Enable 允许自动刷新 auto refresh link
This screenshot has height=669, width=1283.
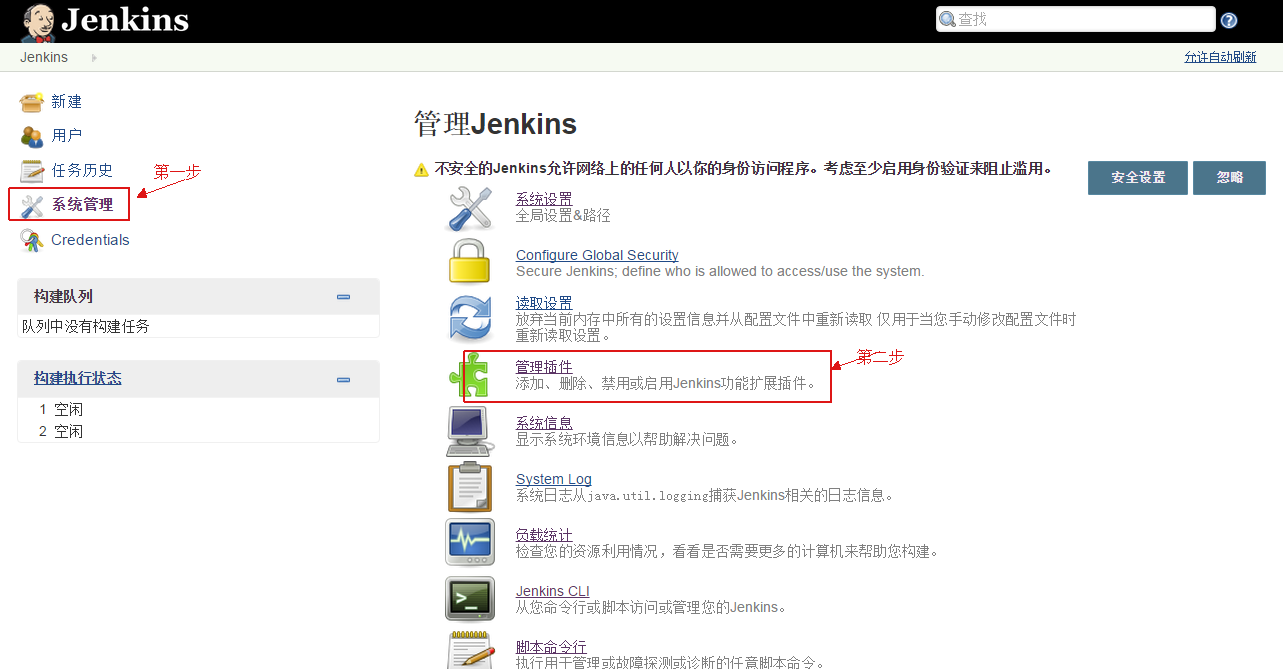point(1220,57)
